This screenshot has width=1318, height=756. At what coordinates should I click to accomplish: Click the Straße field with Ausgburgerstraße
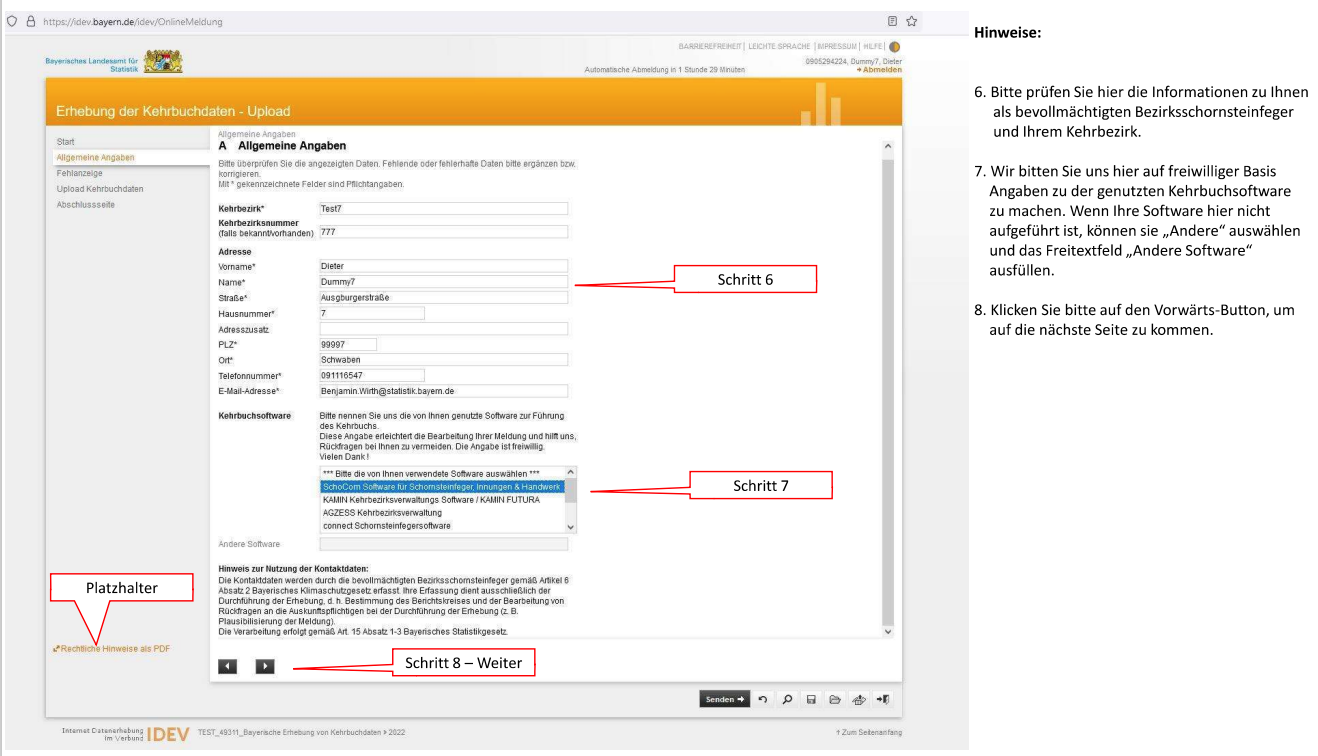(x=443, y=297)
